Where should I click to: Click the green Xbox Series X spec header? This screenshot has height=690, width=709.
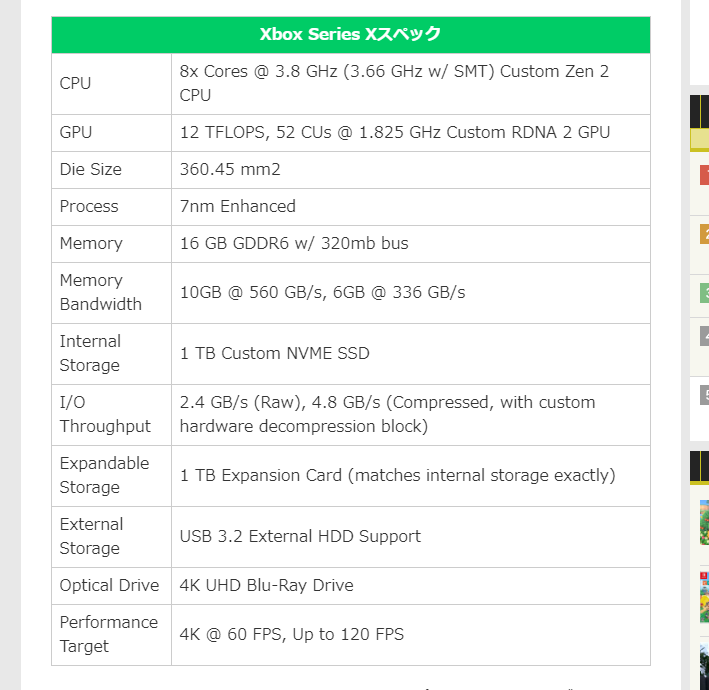tap(350, 34)
